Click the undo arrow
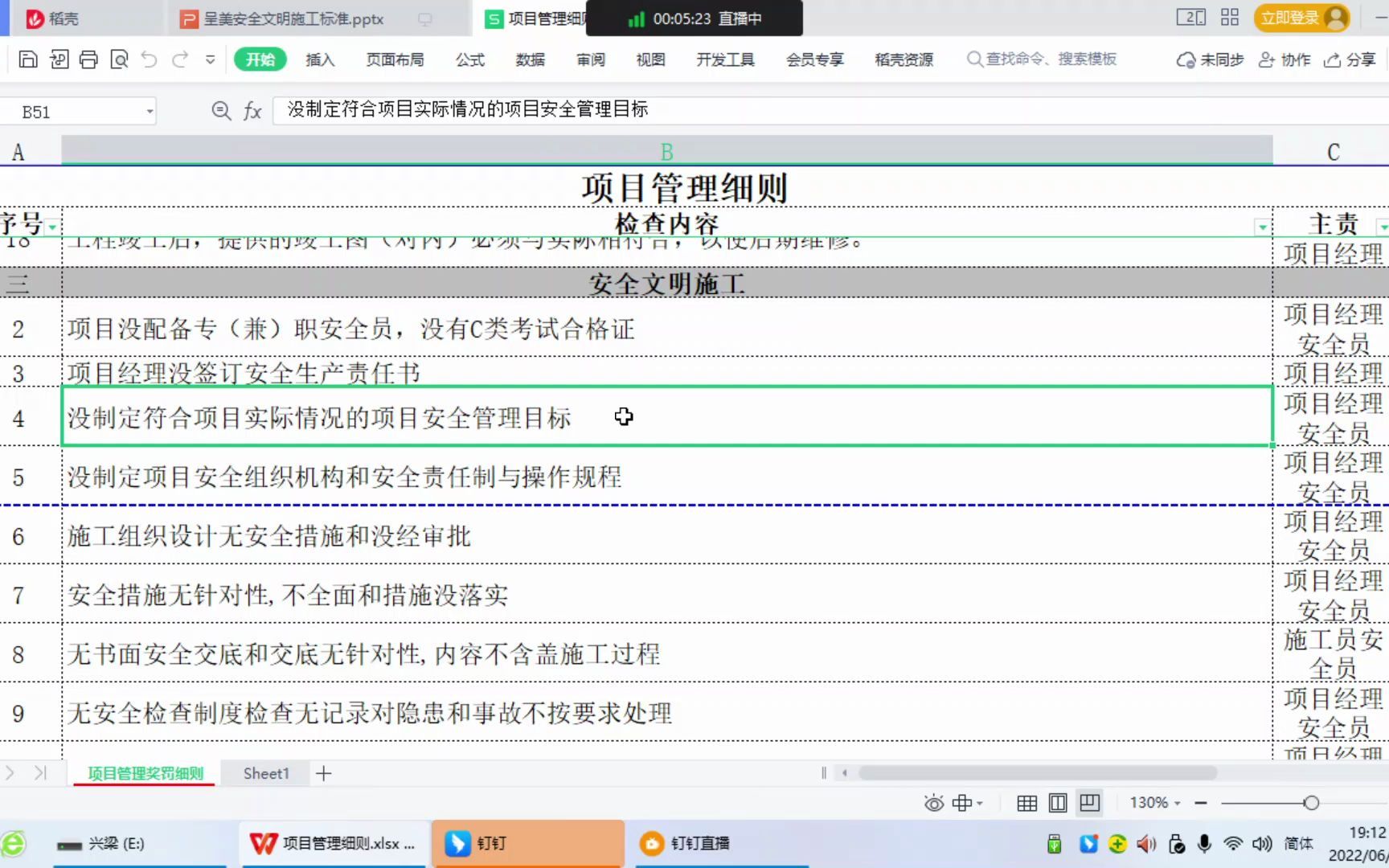Viewport: 1389px width, 868px height. click(x=150, y=59)
